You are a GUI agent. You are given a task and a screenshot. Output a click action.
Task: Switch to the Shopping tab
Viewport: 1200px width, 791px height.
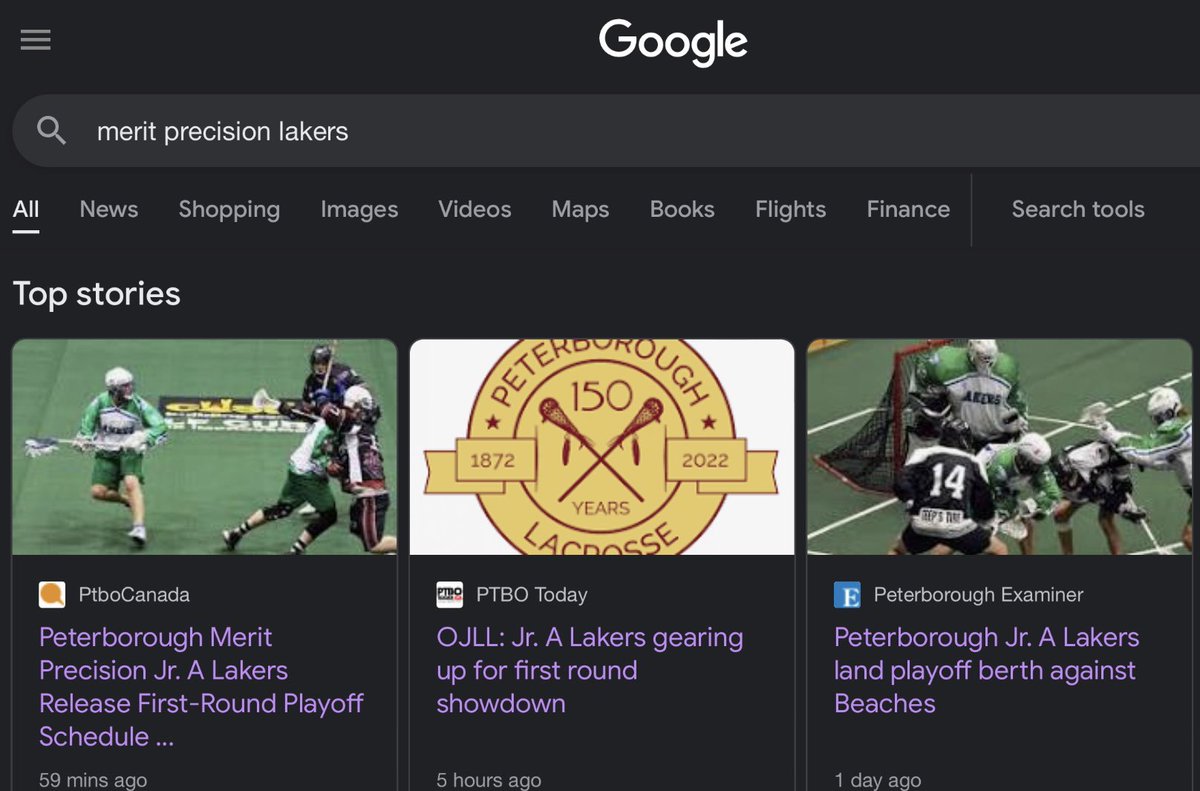(229, 209)
